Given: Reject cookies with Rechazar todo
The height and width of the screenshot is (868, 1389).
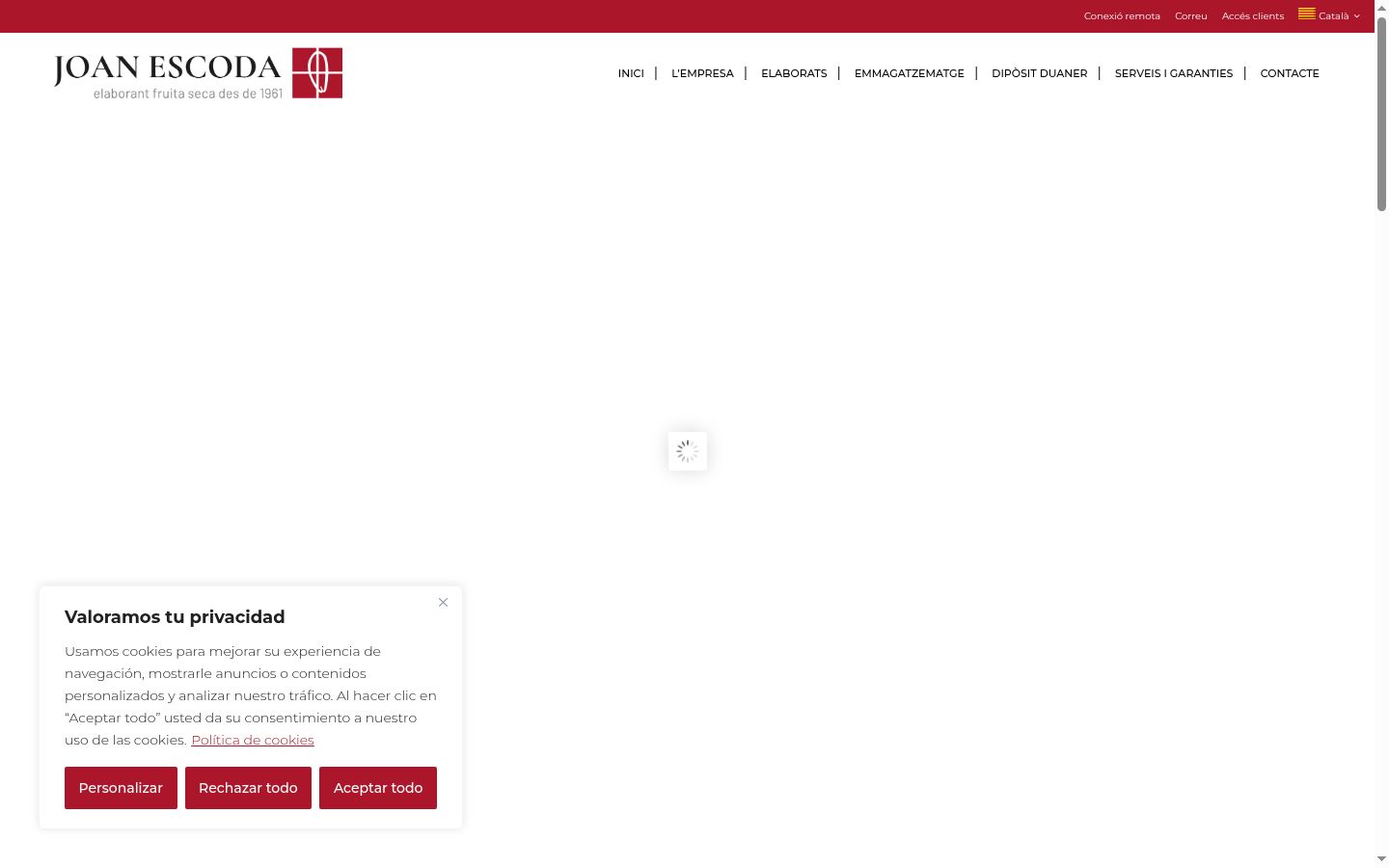Looking at the screenshot, I should click(x=248, y=788).
